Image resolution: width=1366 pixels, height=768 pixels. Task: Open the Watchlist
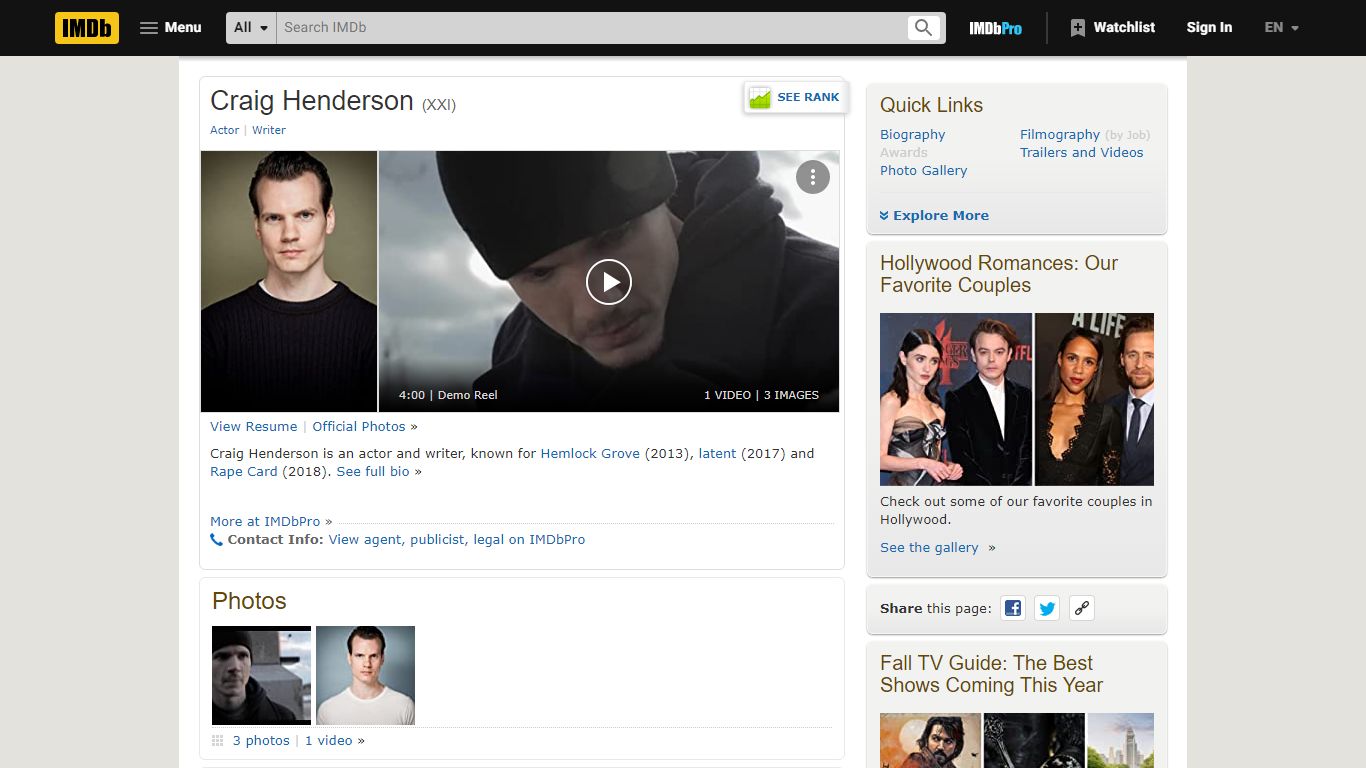(x=1112, y=28)
